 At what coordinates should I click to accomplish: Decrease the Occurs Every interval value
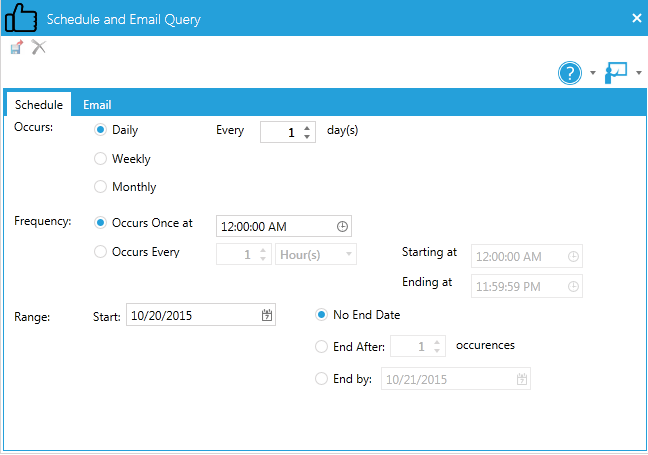[263, 259]
